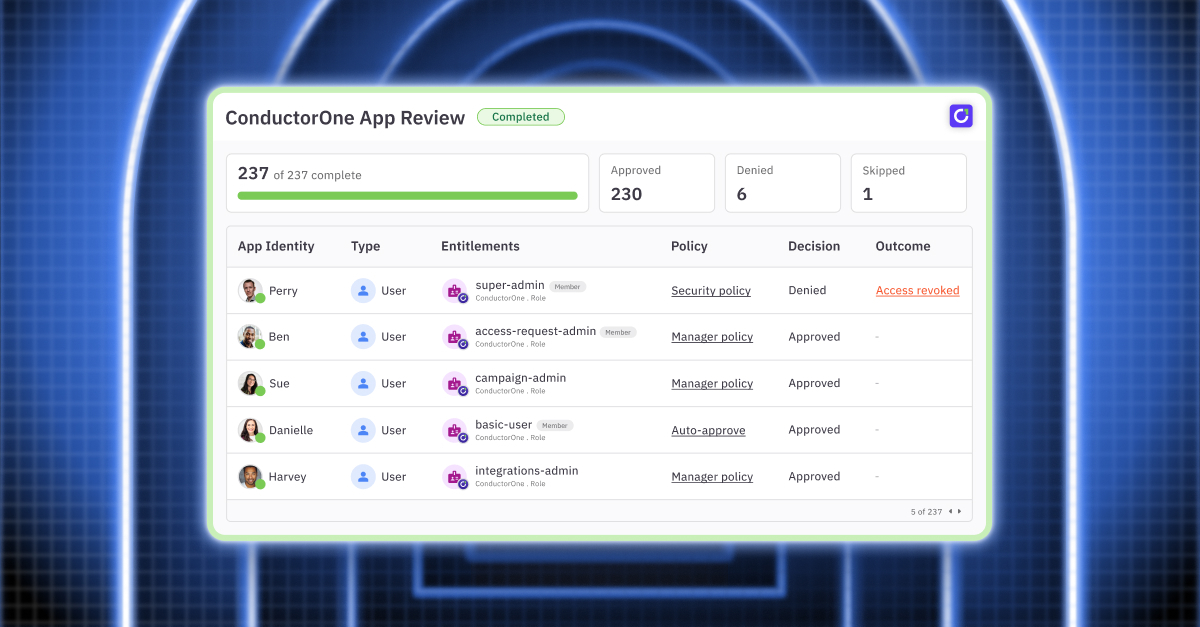Click the User type icon beside Harvey
This screenshot has width=1200, height=627.
point(362,477)
